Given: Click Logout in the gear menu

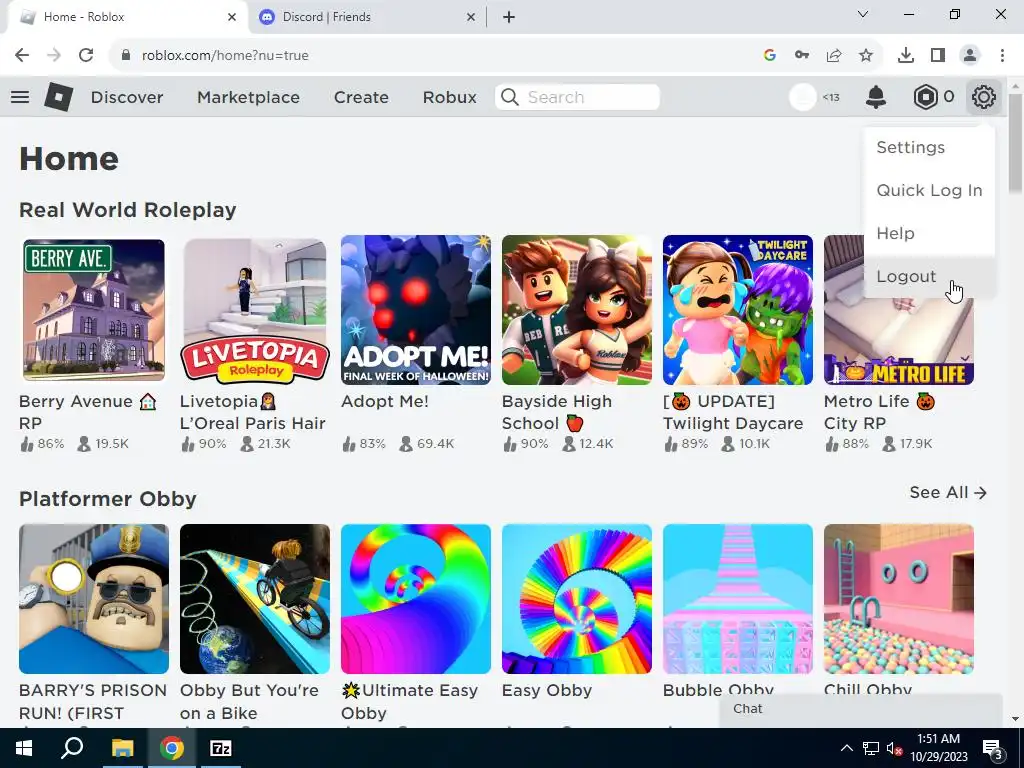Looking at the screenshot, I should (906, 276).
